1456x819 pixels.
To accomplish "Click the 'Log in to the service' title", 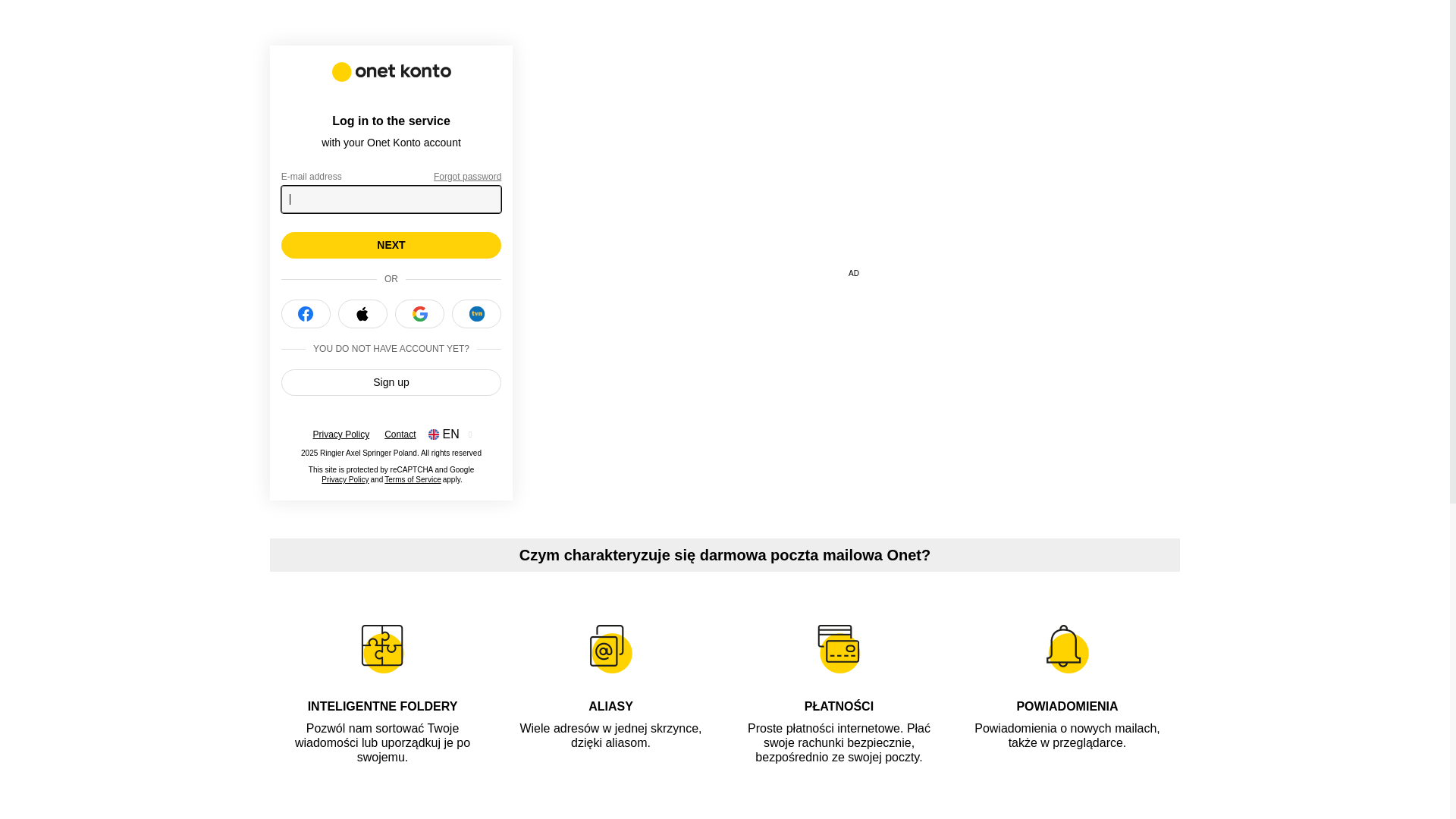I will point(391,121).
